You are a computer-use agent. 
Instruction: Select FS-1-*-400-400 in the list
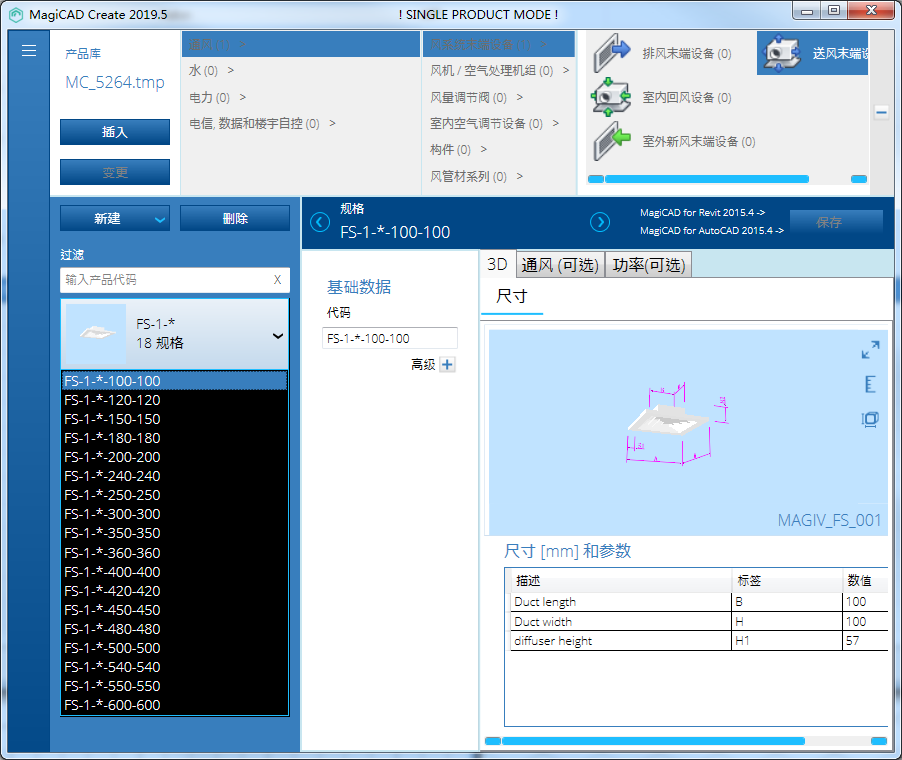point(174,572)
